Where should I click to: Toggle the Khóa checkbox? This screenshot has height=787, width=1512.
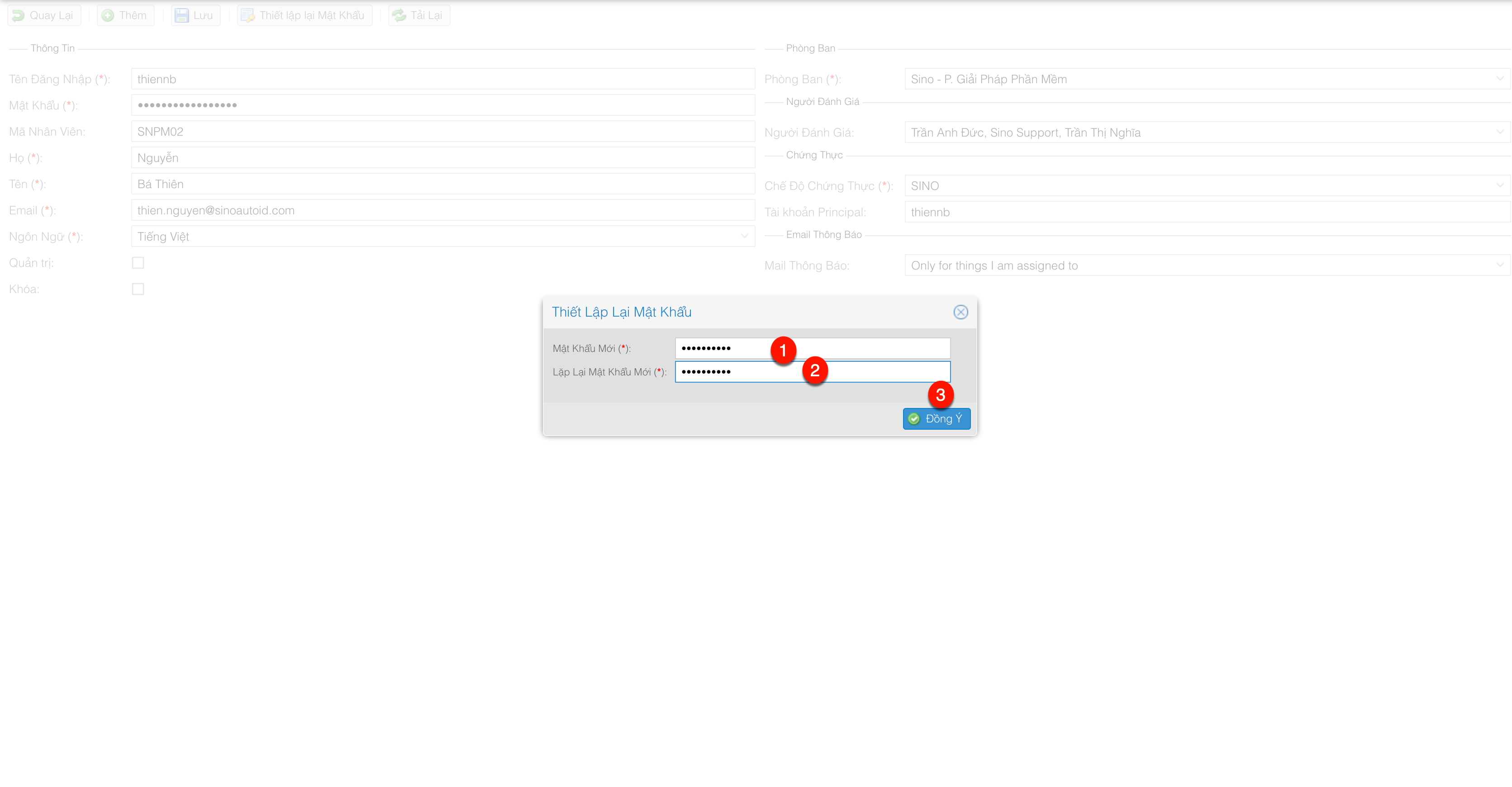click(x=138, y=289)
